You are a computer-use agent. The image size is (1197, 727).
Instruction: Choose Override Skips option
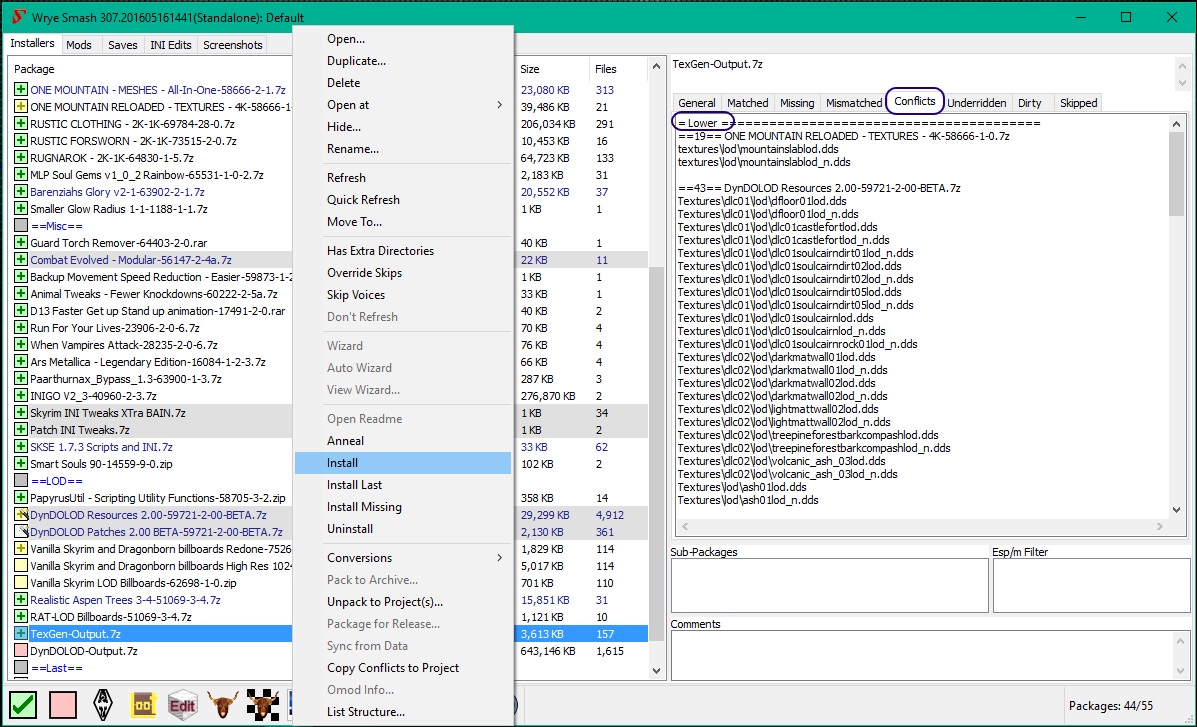403,273
